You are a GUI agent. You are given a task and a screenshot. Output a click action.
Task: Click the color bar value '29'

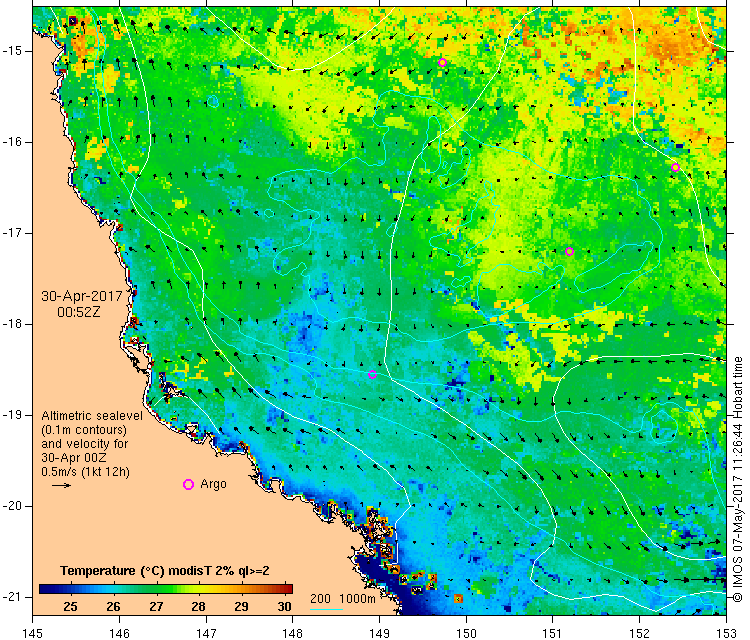[242, 607]
